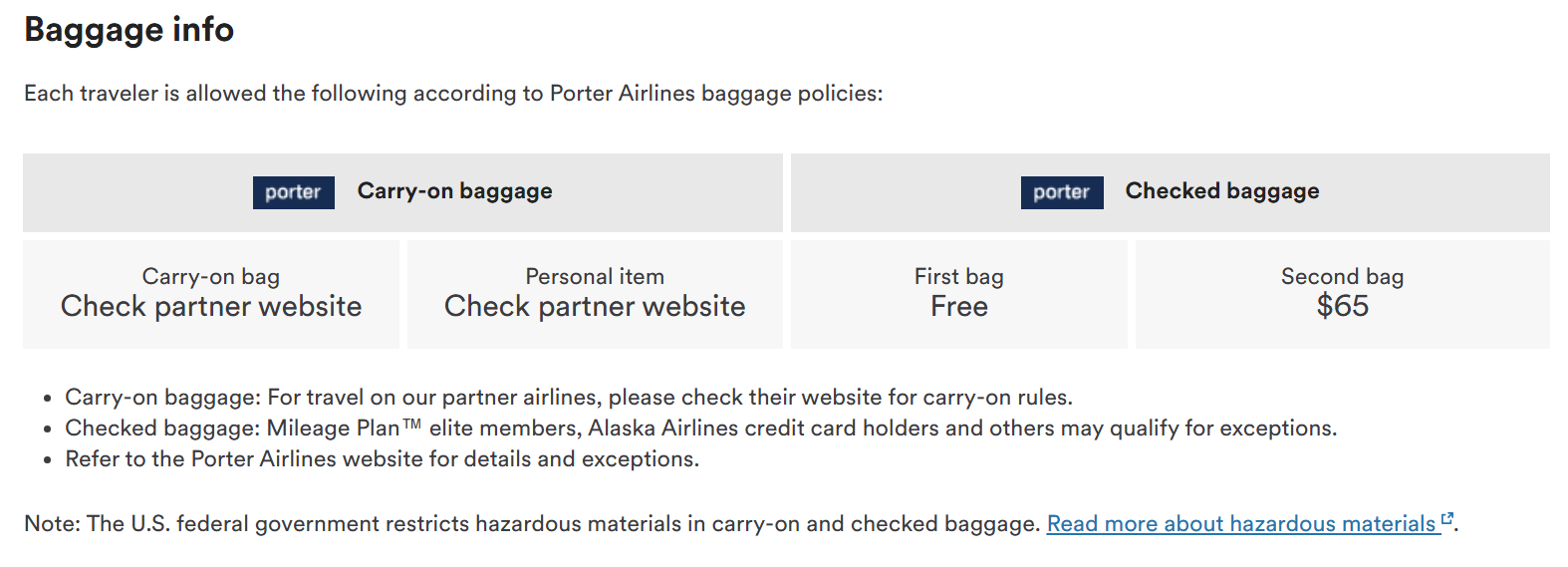Click the Porter logo beside Carry-on baggage
Viewport: 1568px width, 567px height.
(293, 192)
